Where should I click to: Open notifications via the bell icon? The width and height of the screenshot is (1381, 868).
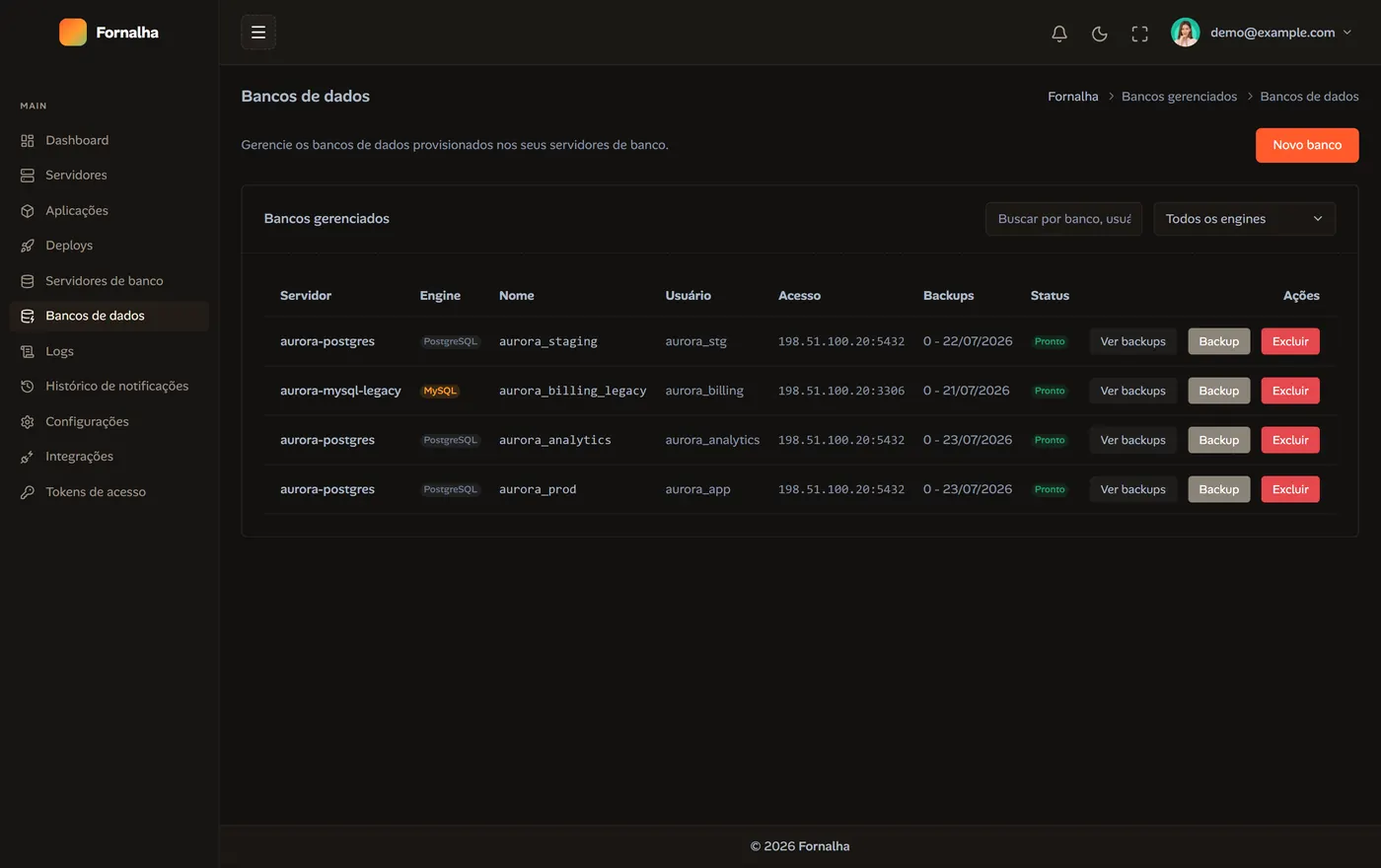point(1059,34)
